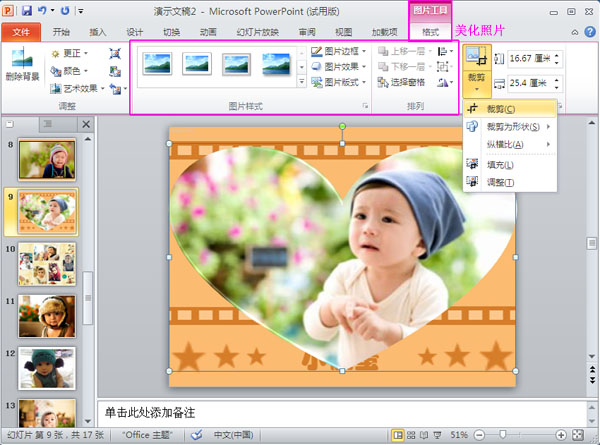Switch to the View (视图) tab

click(344, 32)
